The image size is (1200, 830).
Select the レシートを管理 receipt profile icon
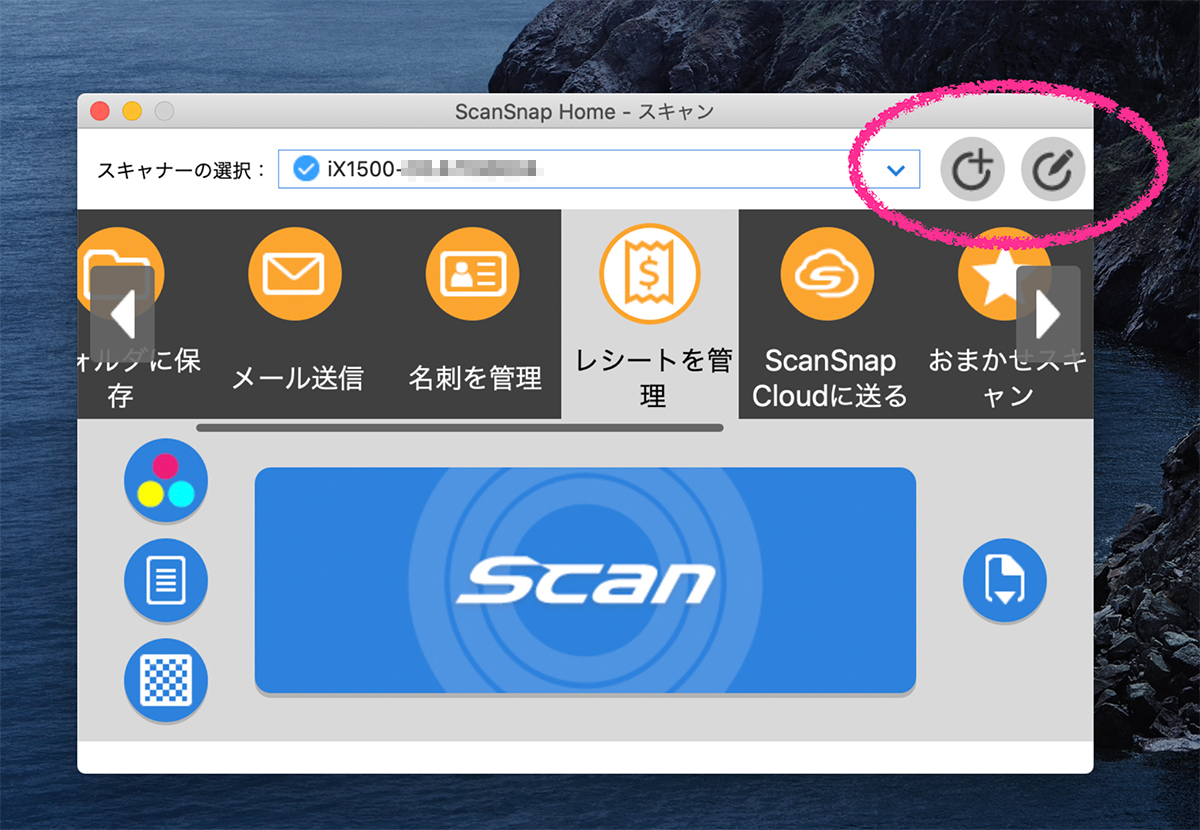[x=650, y=274]
